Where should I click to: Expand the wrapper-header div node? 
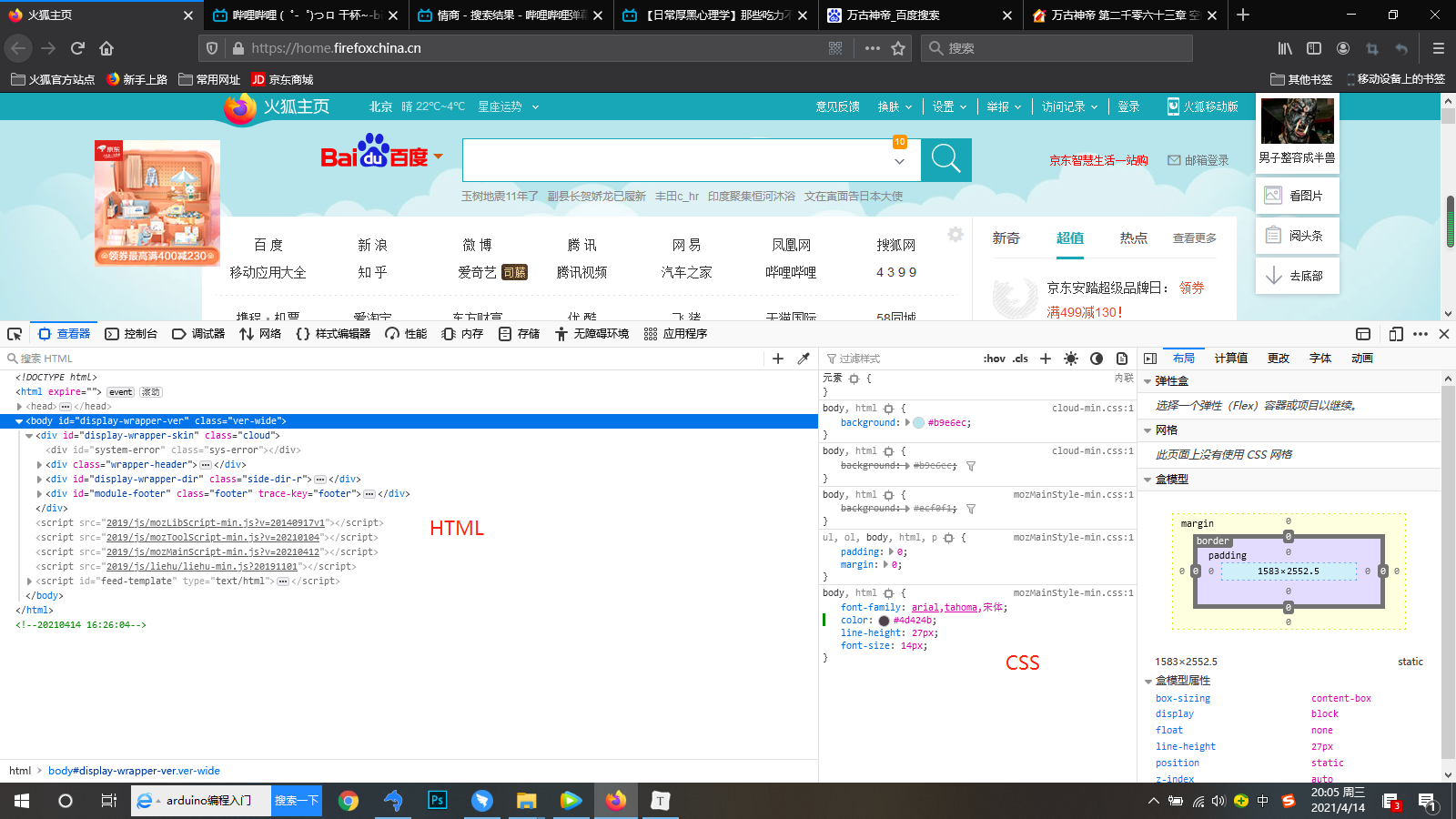click(39, 465)
